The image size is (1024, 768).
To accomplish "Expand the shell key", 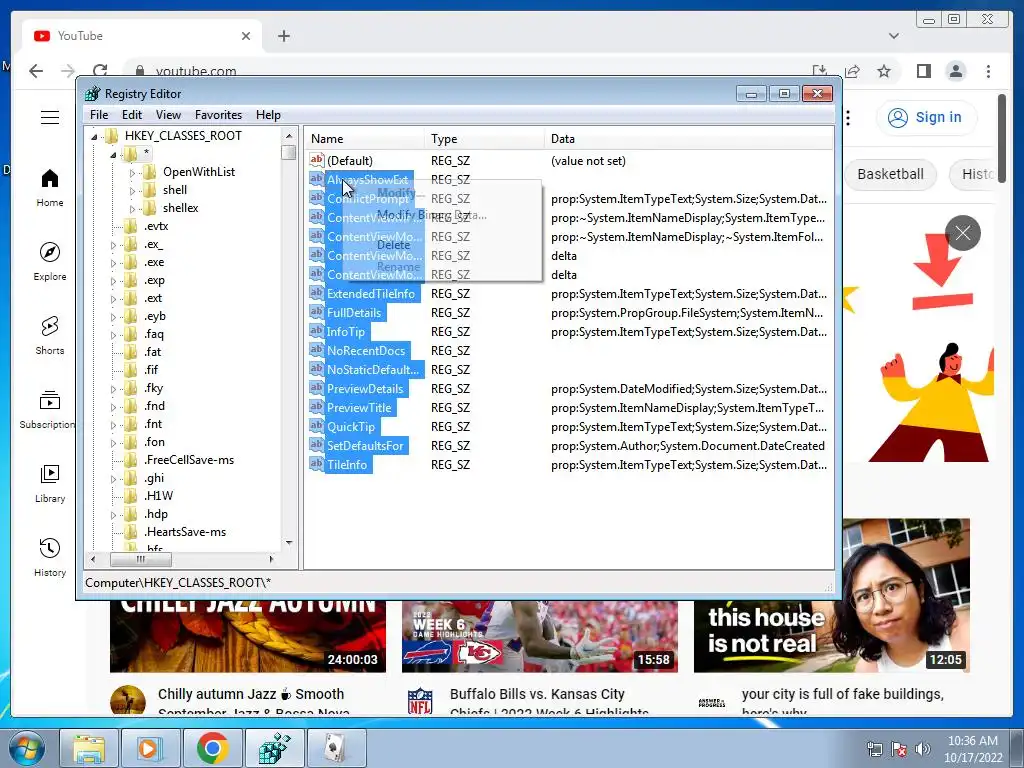I will click(x=132, y=191).
